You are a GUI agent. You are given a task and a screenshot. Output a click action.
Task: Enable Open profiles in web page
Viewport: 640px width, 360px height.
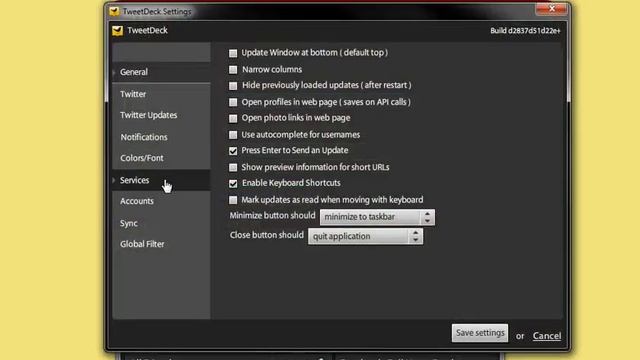(x=233, y=102)
